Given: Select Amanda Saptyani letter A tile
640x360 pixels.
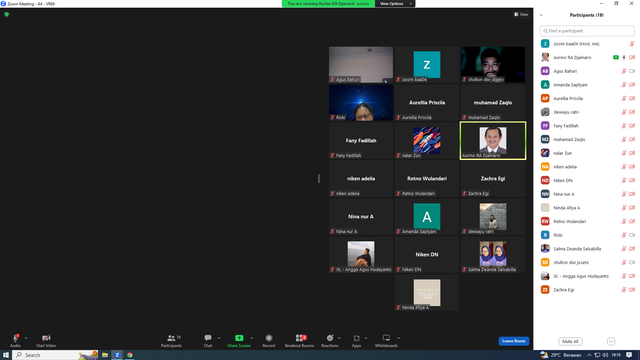Looking at the screenshot, I should (427, 216).
